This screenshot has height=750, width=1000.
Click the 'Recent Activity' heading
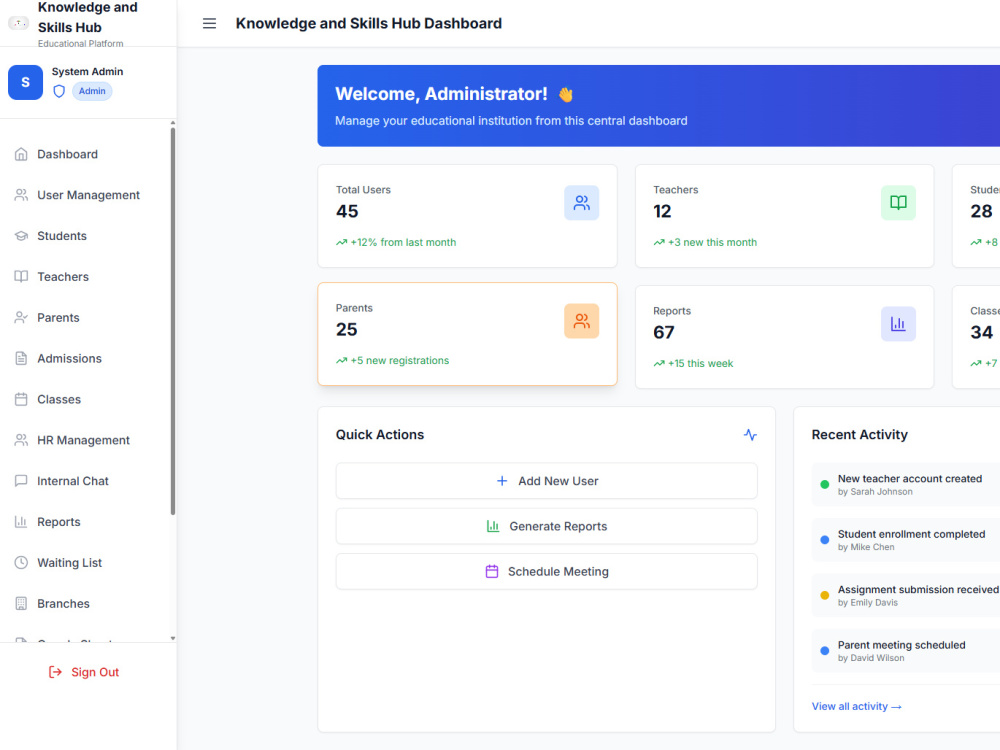[860, 435]
